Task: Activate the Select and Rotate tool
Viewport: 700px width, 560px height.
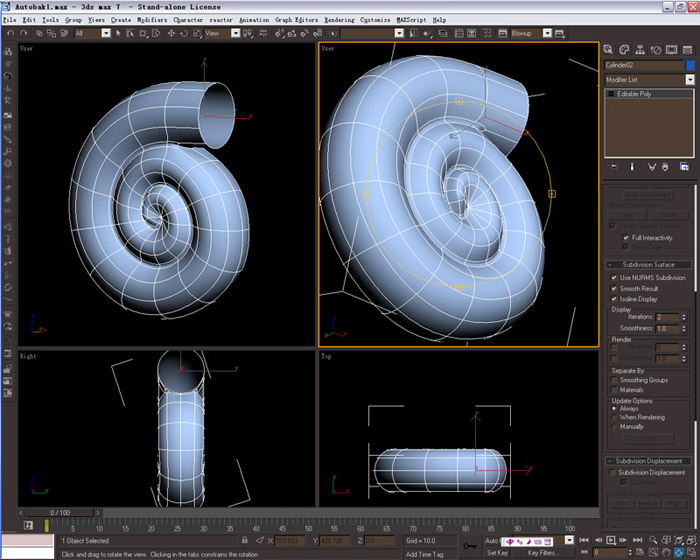Action: 184,33
